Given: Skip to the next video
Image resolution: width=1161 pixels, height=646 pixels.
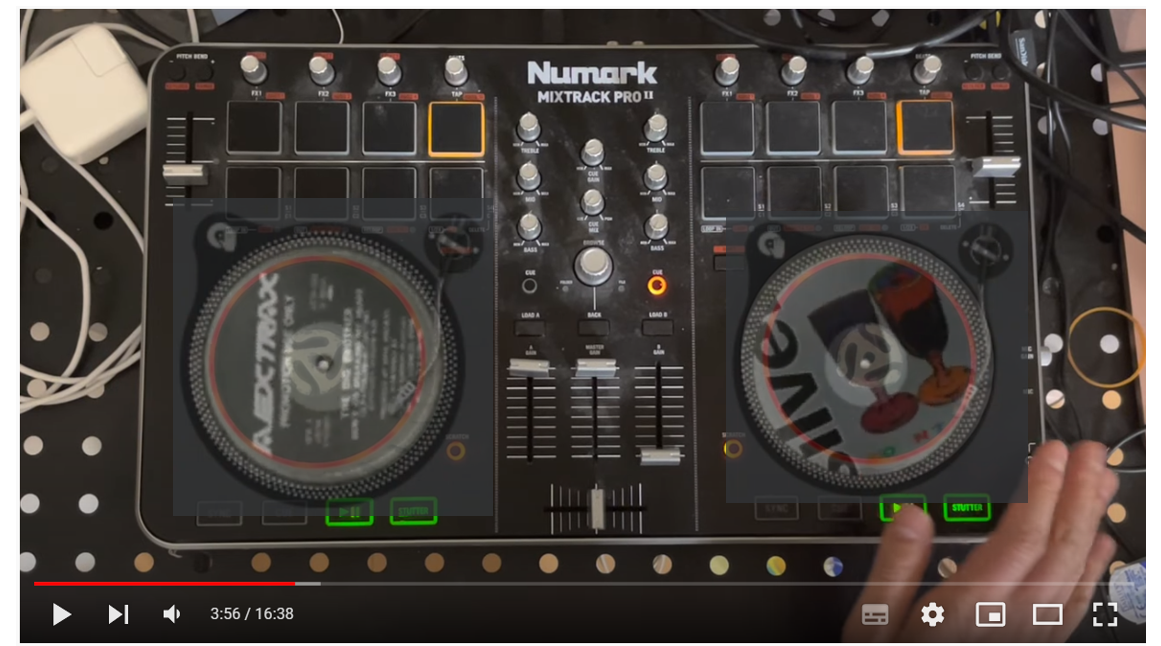Looking at the screenshot, I should [118, 614].
